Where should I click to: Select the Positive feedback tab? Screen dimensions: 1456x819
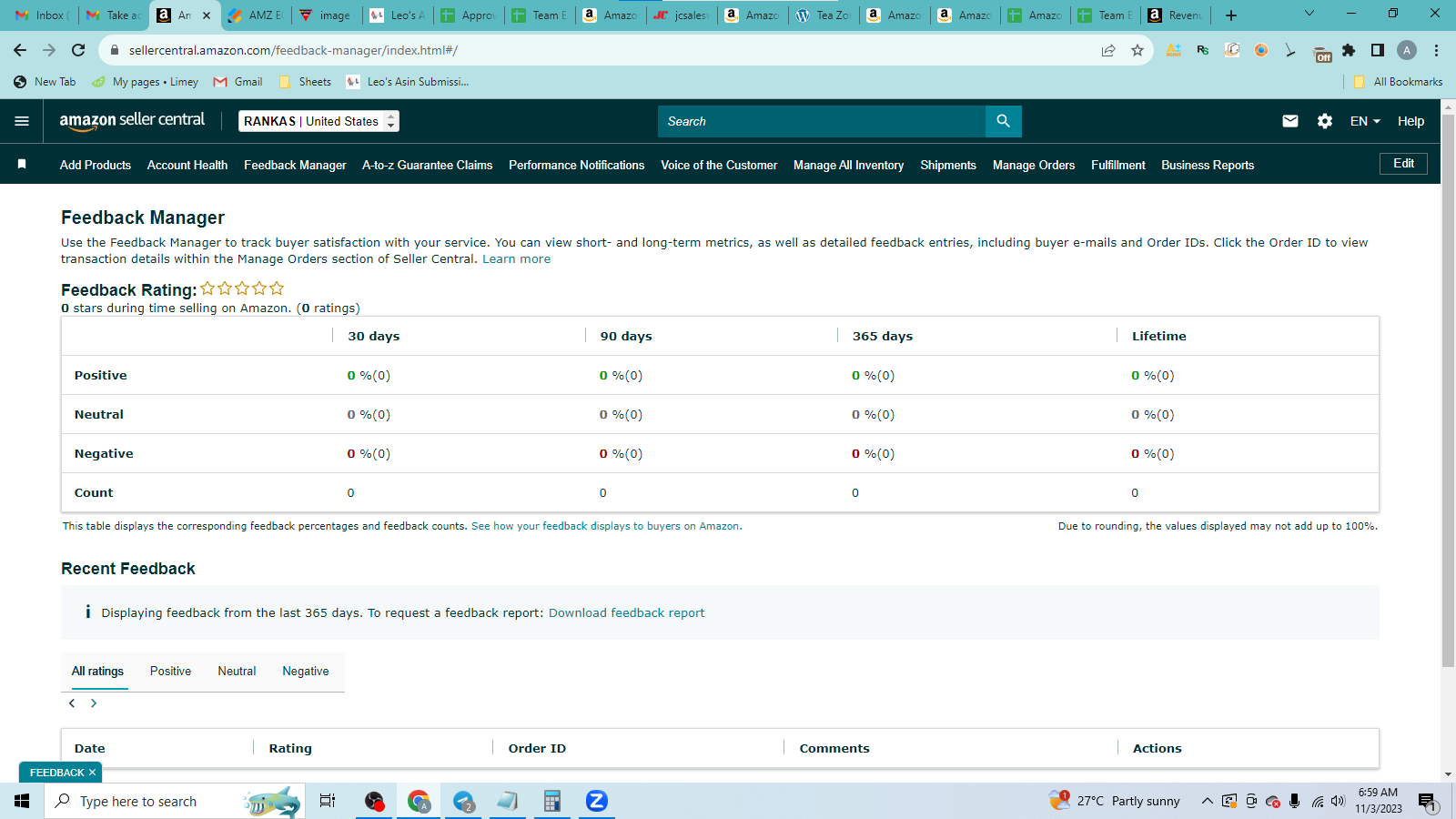click(171, 671)
